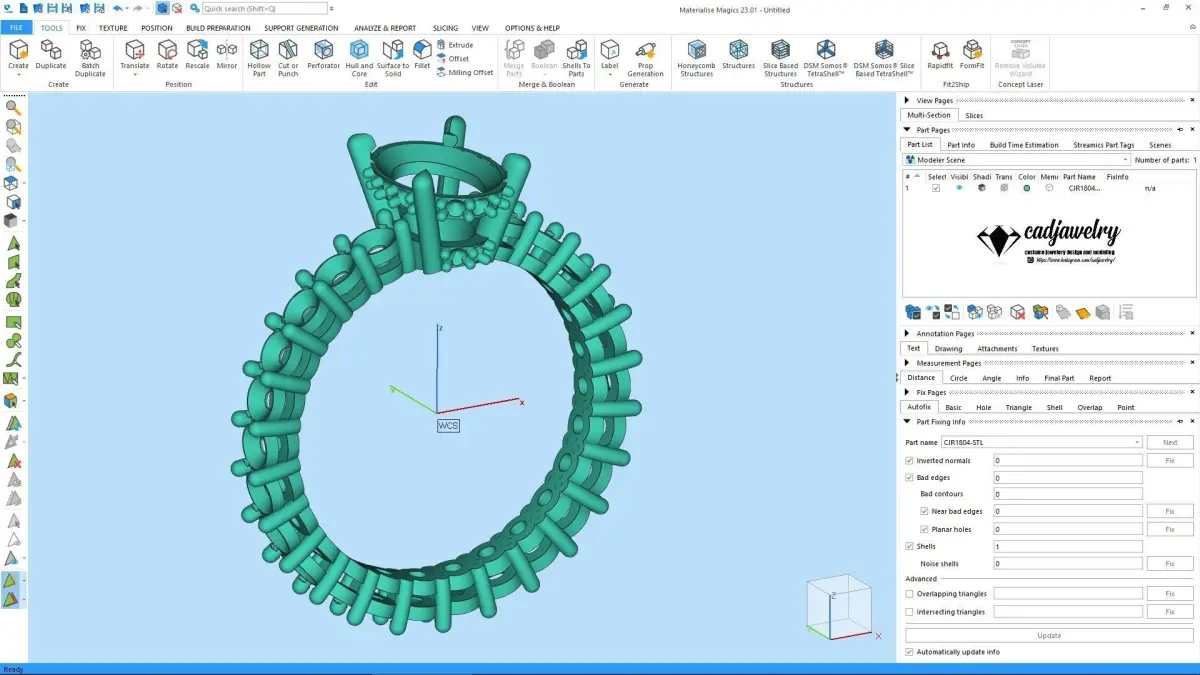Click the Update button
This screenshot has height=675, width=1200.
(1049, 635)
